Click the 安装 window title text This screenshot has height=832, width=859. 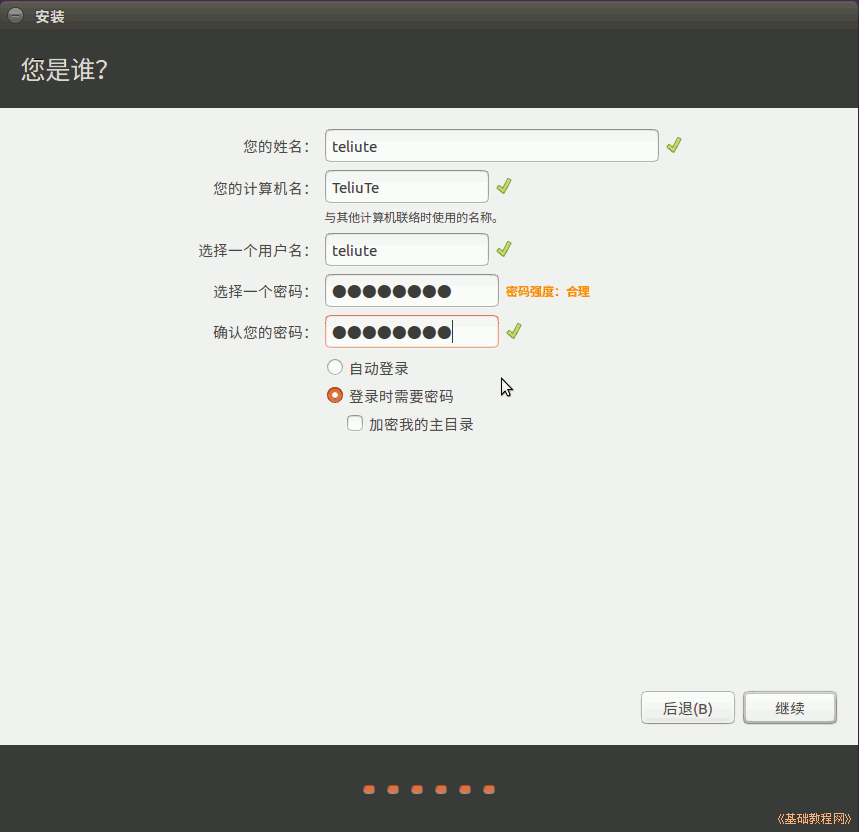50,16
